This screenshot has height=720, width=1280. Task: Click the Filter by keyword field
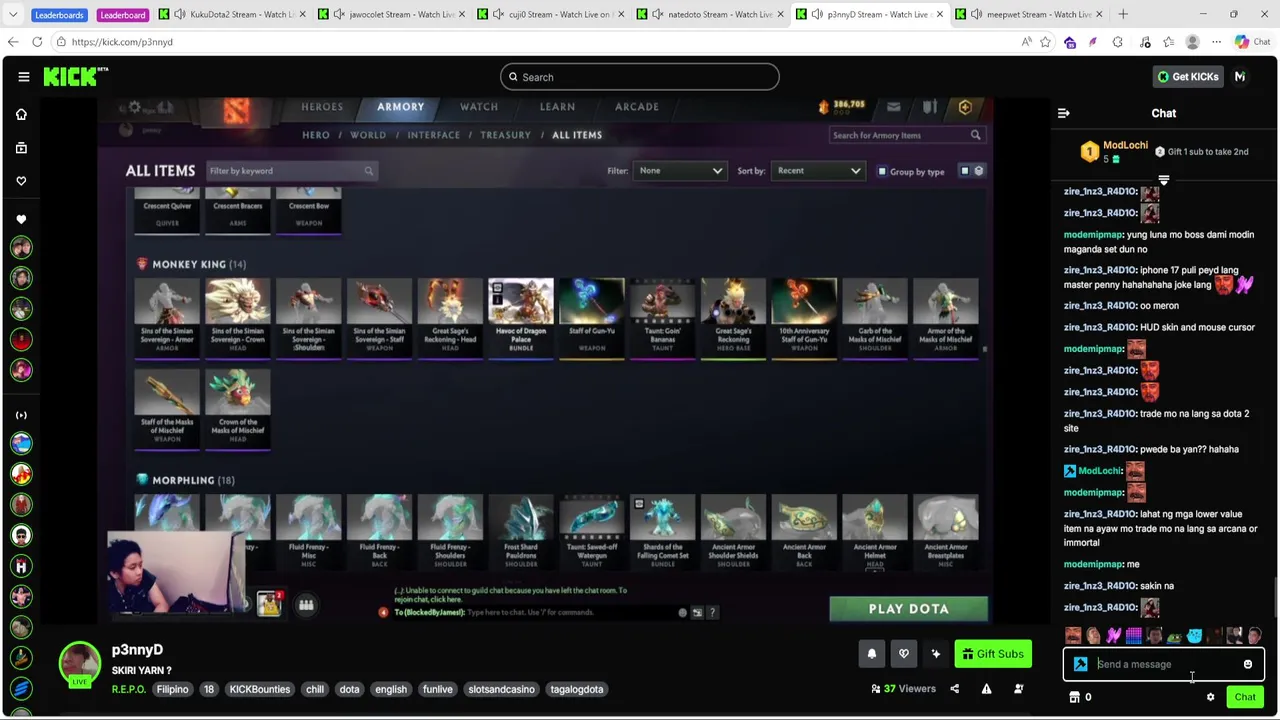(x=291, y=171)
